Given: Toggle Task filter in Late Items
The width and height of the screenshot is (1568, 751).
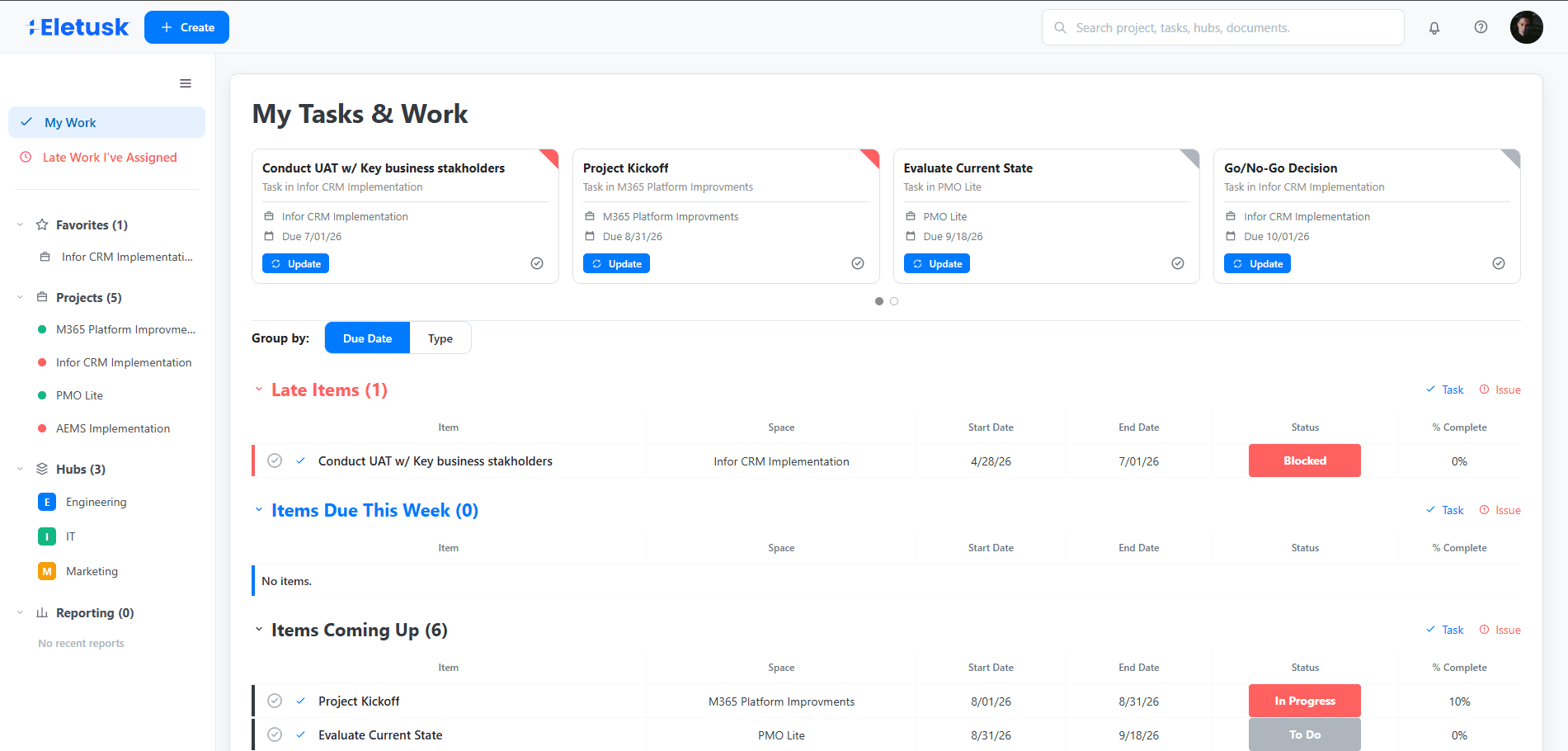Looking at the screenshot, I should [x=1445, y=390].
